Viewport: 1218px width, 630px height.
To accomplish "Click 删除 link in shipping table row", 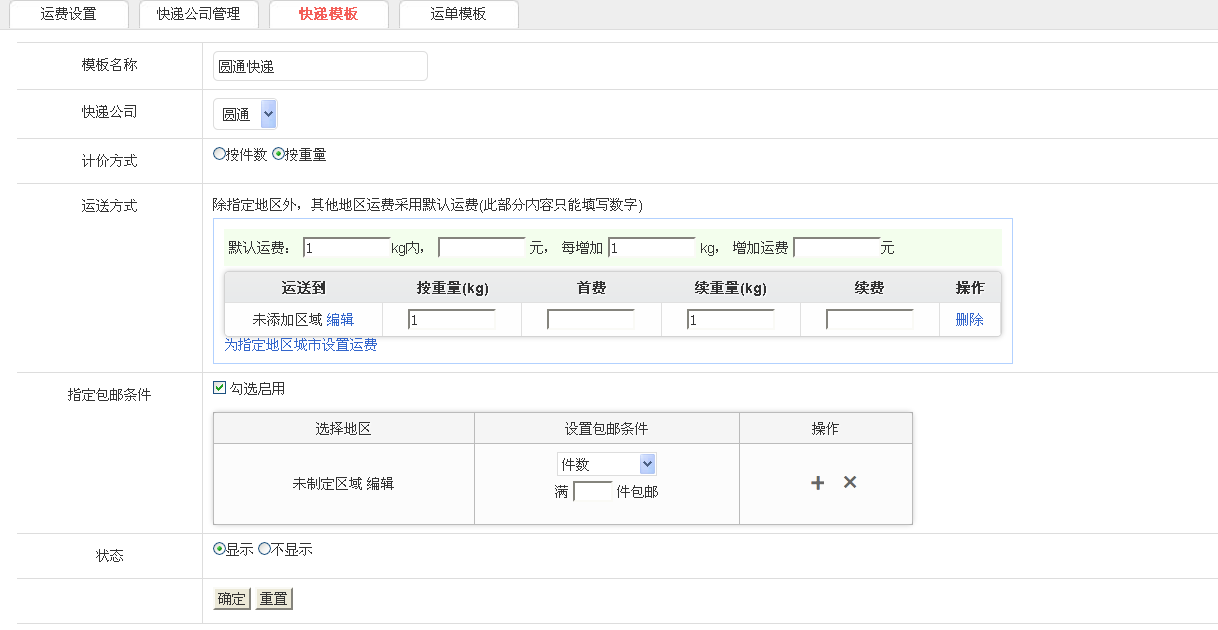I will pyautogui.click(x=969, y=320).
